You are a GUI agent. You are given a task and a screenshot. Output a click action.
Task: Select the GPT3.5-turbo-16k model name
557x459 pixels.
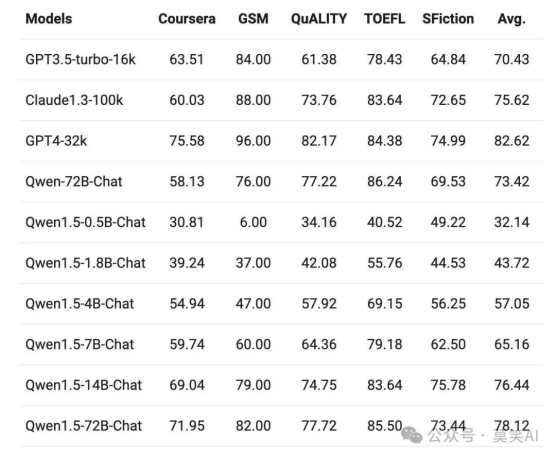[x=80, y=59]
